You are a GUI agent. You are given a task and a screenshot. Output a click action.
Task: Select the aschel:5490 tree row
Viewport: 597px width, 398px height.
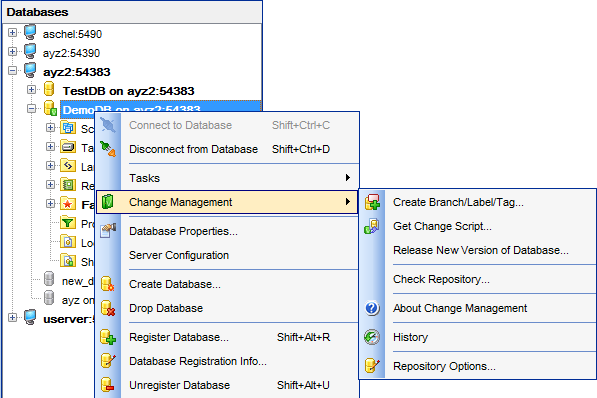click(x=72, y=34)
